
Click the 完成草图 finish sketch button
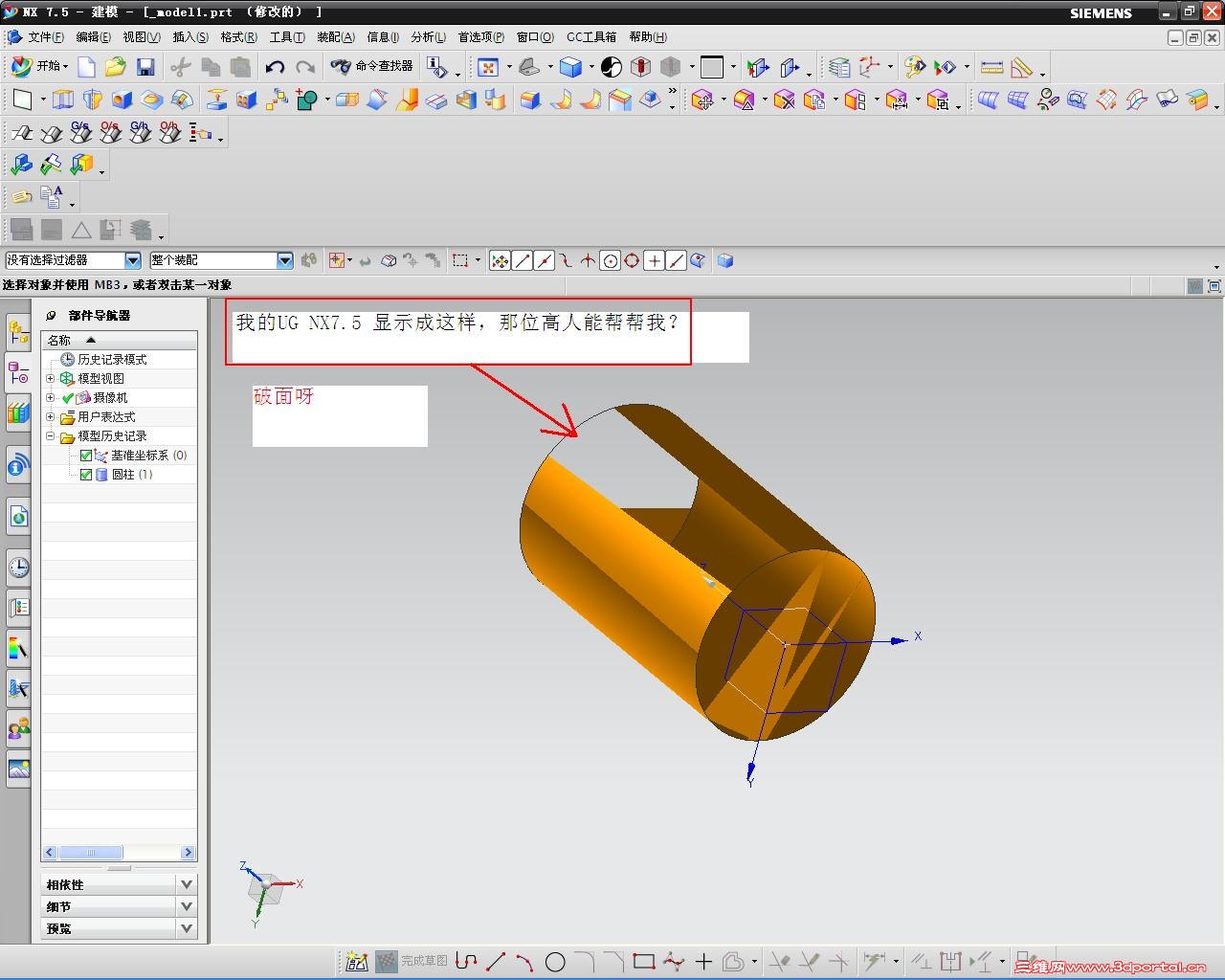pyautogui.click(x=412, y=961)
